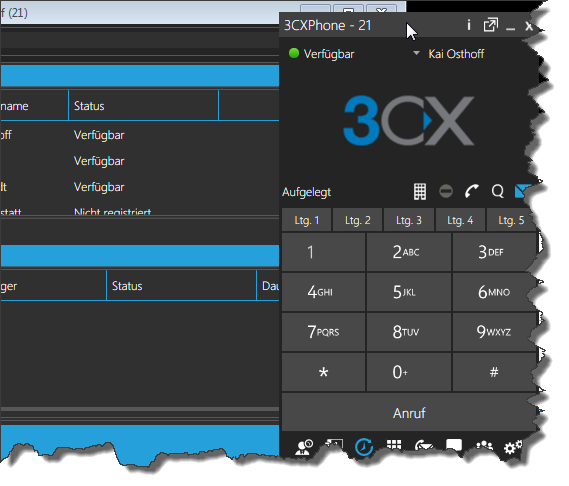This screenshot has height=486, width=569.
Task: Tap the hash key on keypad
Action: point(494,372)
